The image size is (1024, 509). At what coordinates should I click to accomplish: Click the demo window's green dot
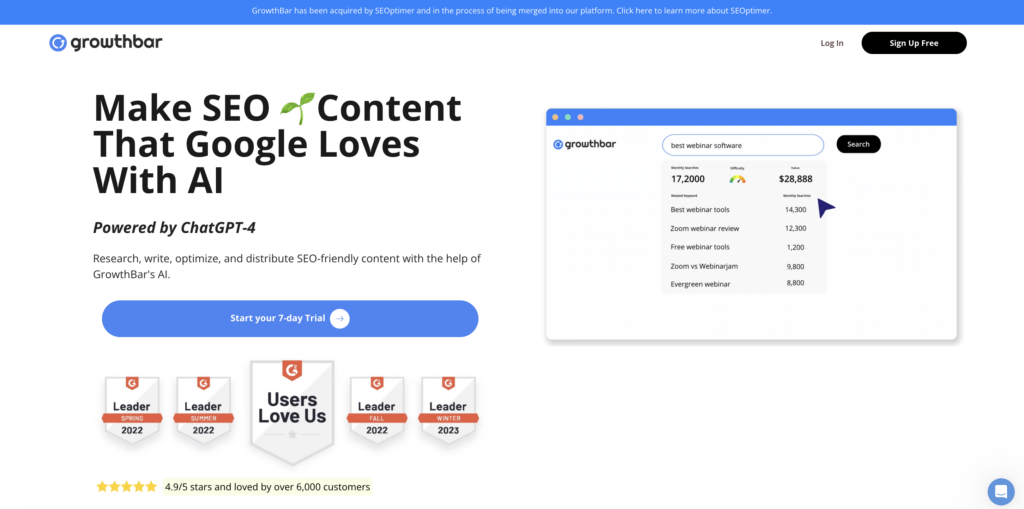click(x=568, y=117)
